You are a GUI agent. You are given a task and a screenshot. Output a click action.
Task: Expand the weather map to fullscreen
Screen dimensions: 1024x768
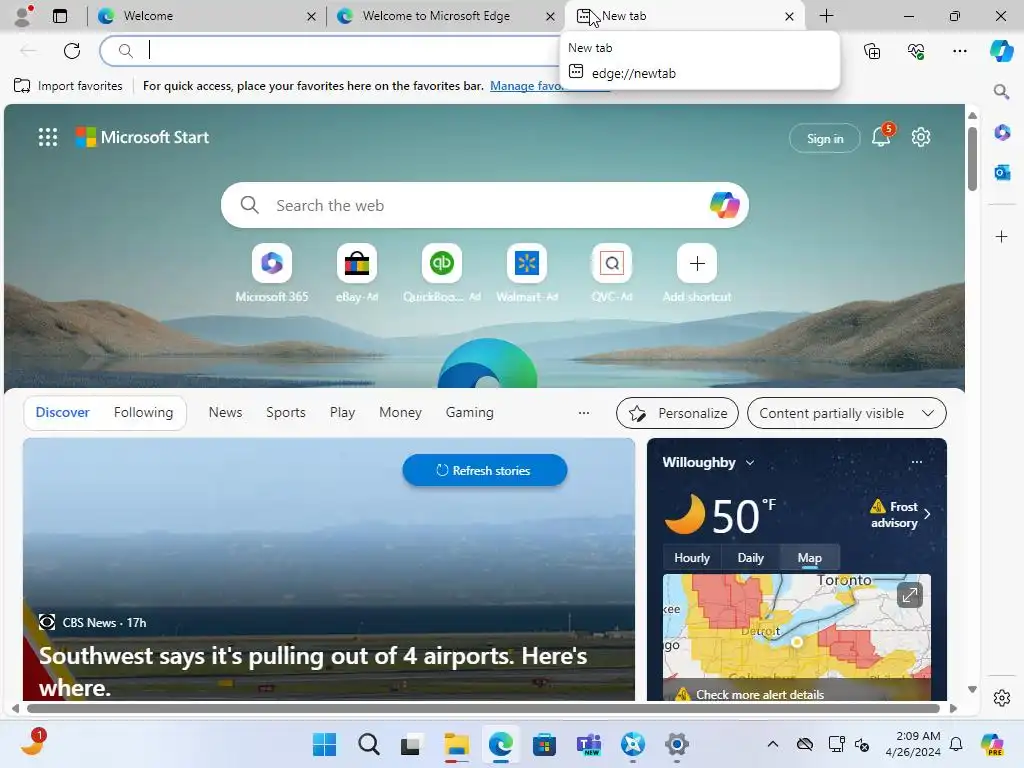[909, 595]
